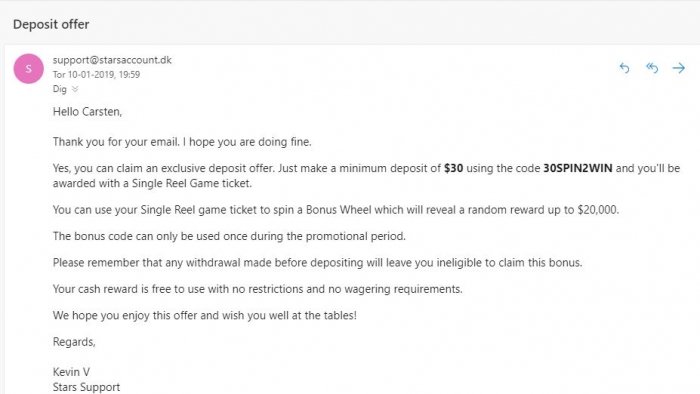The height and width of the screenshot is (394, 700).
Task: Click the timestamp Tor 10-01-2019, 19:59
Action: tap(96, 75)
